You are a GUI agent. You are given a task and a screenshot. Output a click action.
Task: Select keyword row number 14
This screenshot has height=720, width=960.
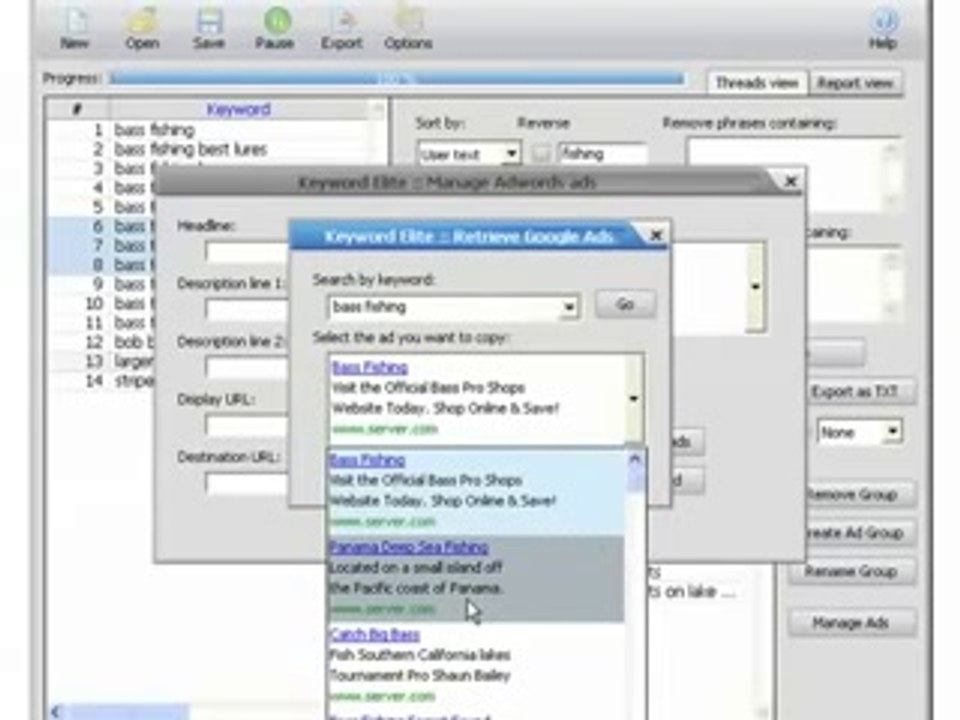tap(103, 381)
